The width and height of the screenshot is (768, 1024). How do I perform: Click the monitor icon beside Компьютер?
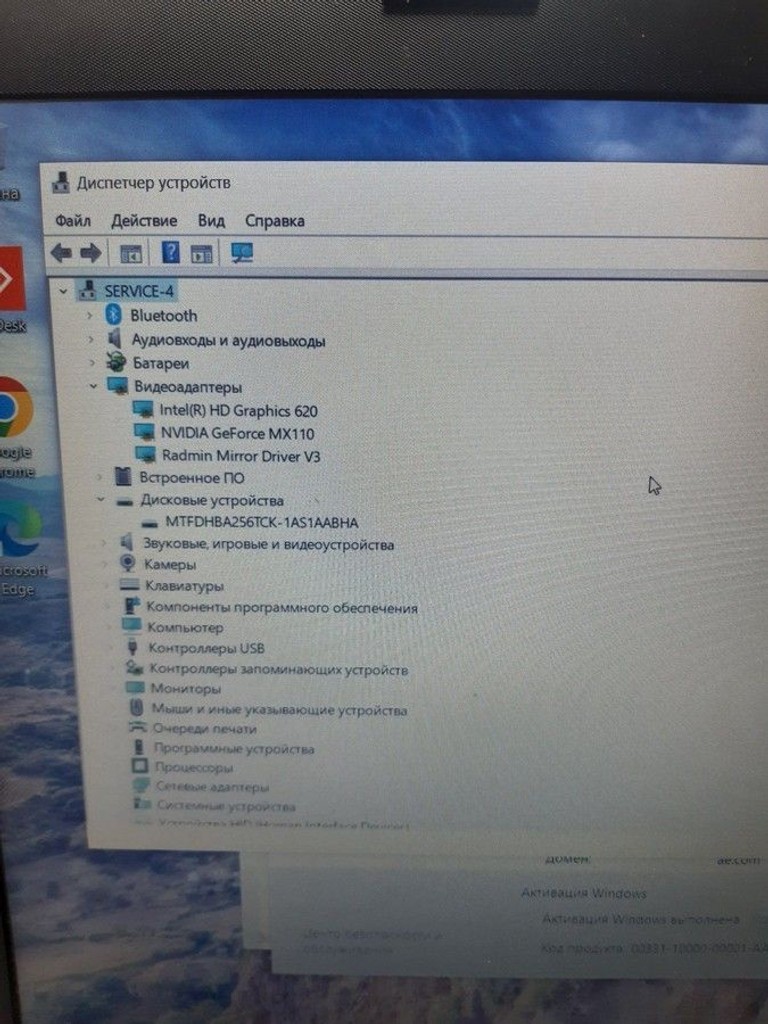click(x=132, y=626)
